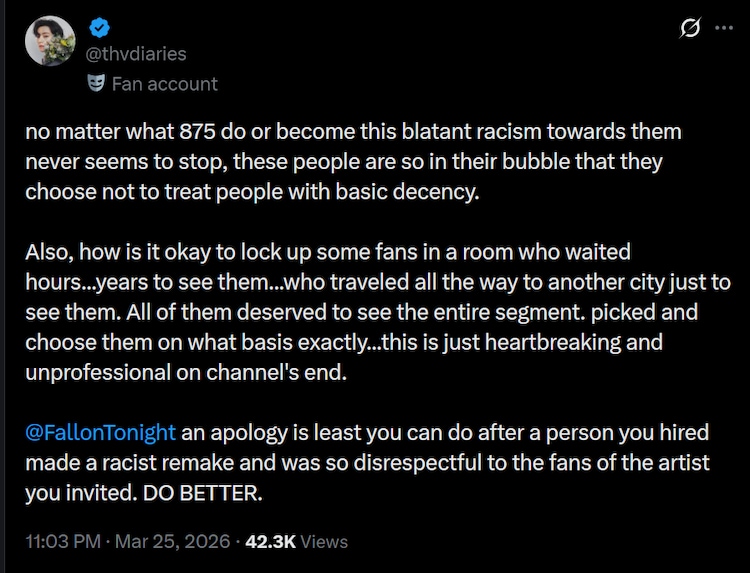Click the Grok slashed-circle icon

[x=690, y=29]
